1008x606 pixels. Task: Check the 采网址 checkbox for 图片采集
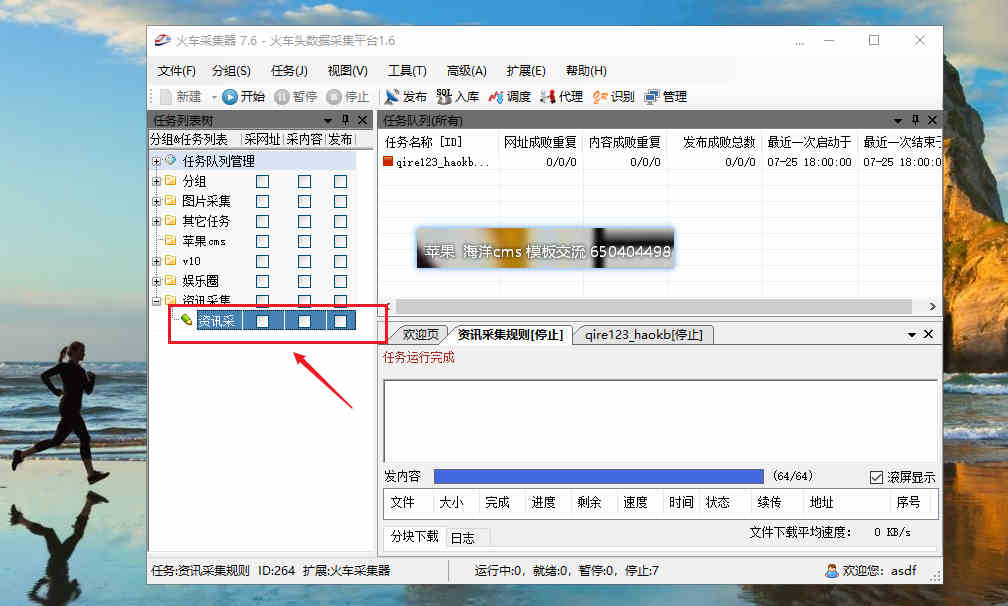[x=262, y=201]
